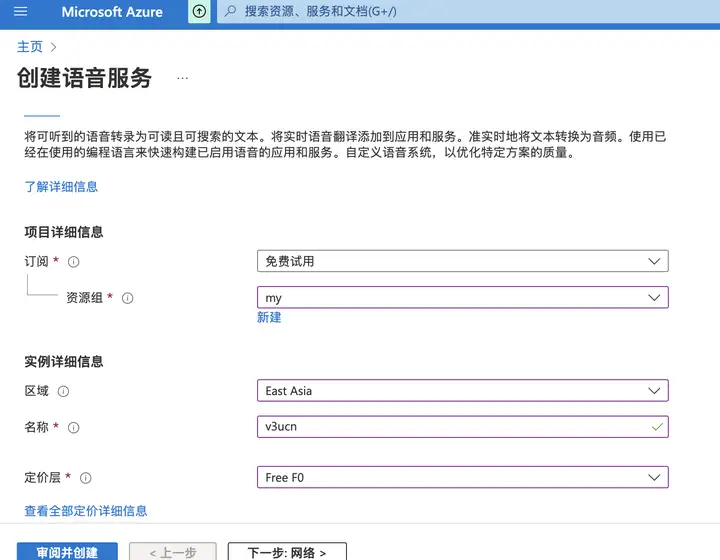
Task: Click the 上一步 button
Action: 173,551
